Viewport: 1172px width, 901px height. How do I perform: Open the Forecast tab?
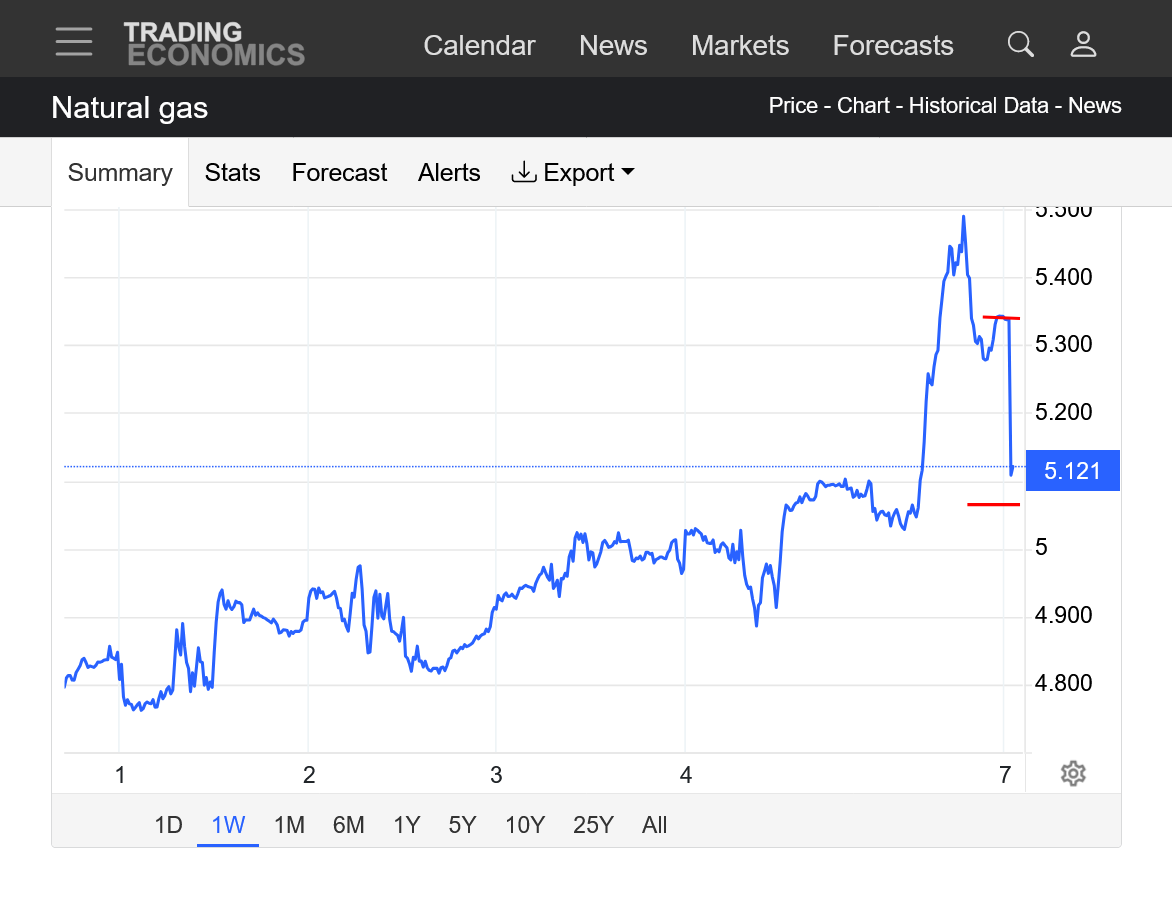point(339,173)
